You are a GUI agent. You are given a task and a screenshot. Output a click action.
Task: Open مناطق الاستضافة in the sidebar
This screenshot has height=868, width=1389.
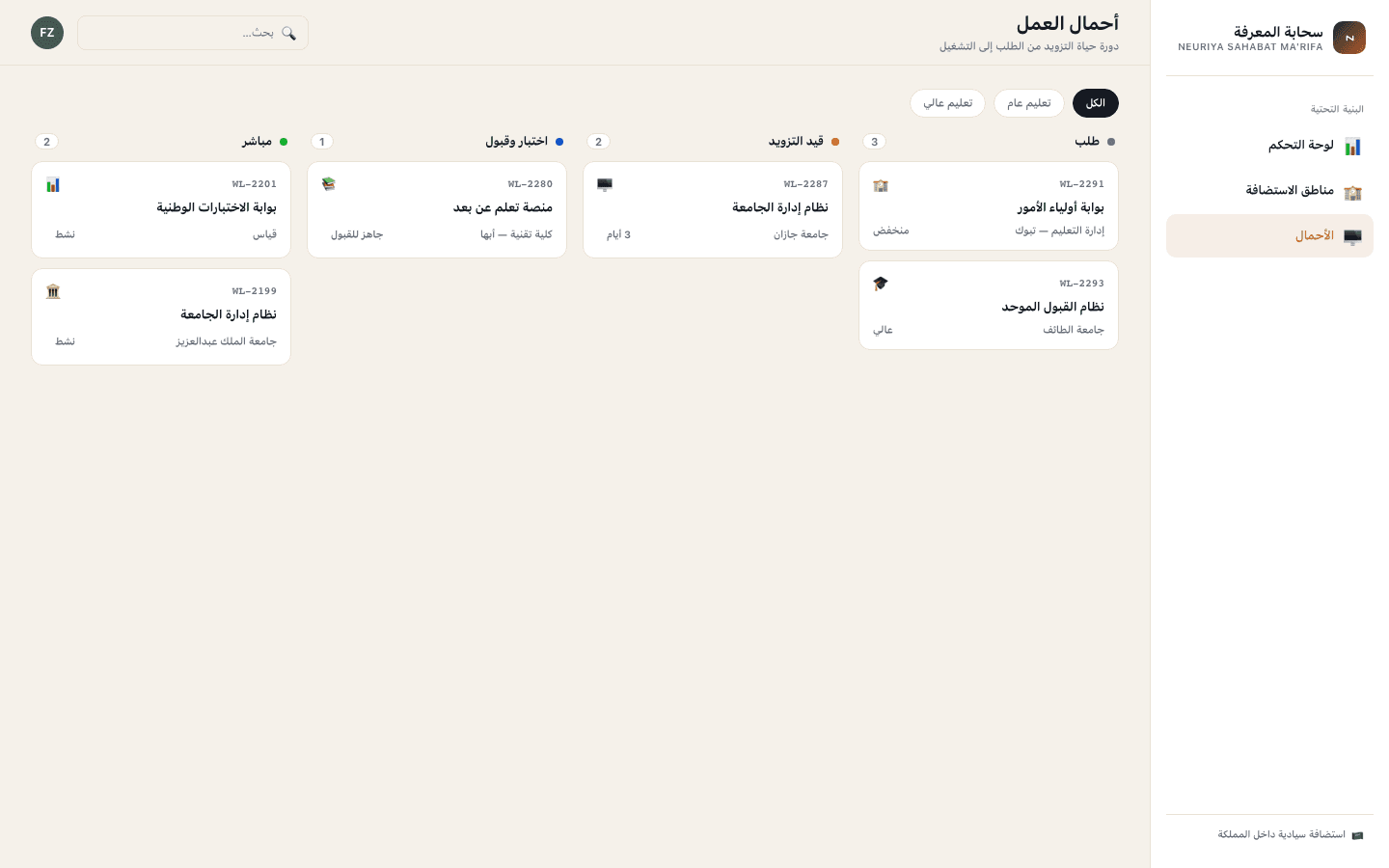[1269, 191]
